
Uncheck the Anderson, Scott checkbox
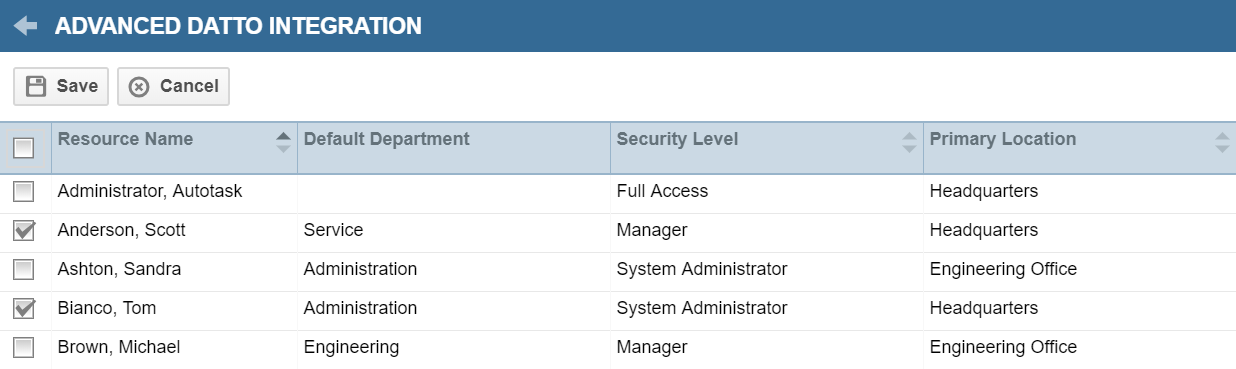click(x=23, y=230)
